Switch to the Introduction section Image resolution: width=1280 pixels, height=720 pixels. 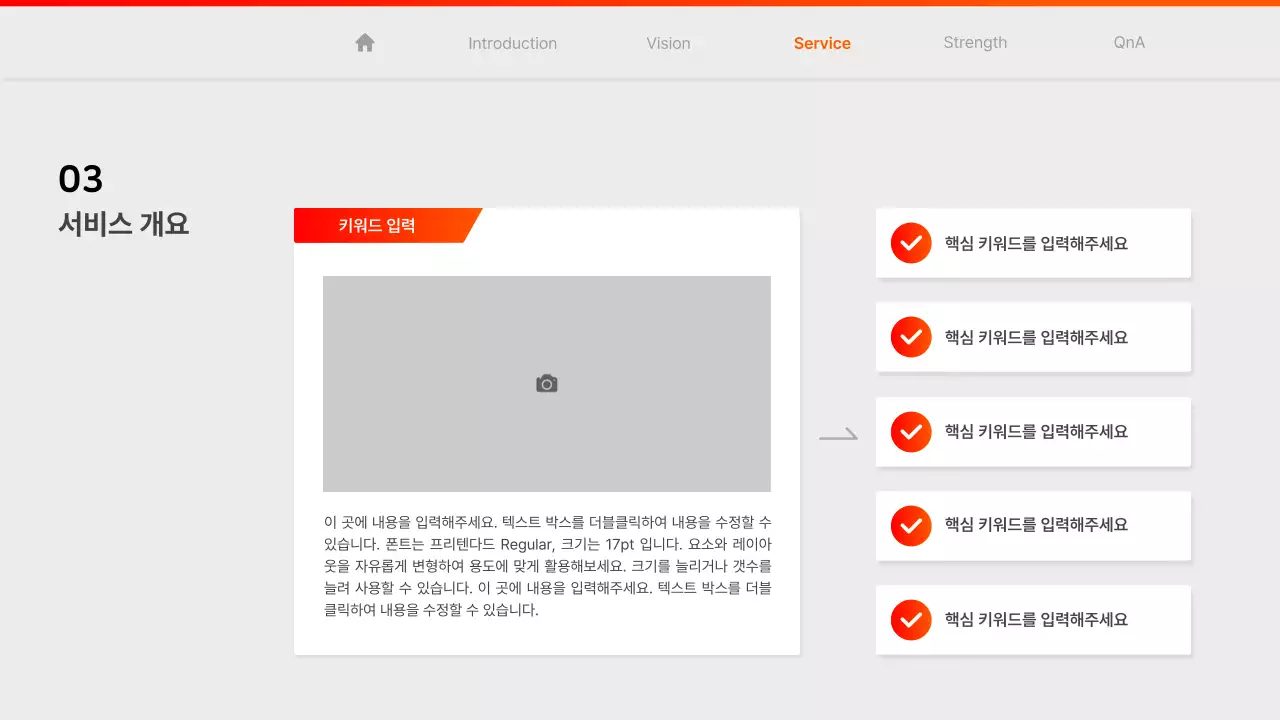[512, 43]
